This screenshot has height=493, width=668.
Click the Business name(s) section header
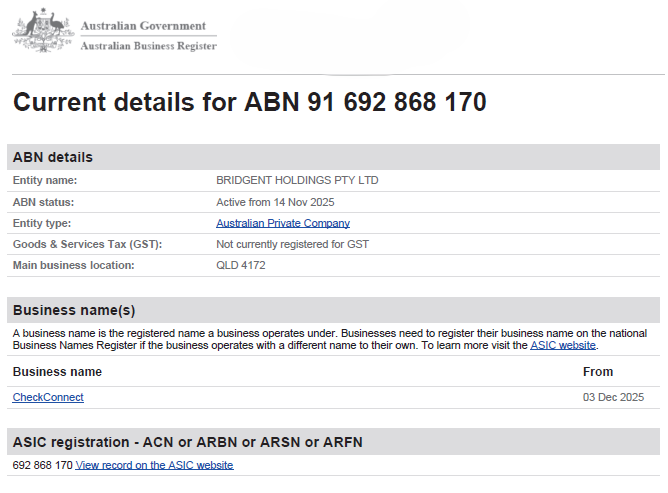point(334,310)
